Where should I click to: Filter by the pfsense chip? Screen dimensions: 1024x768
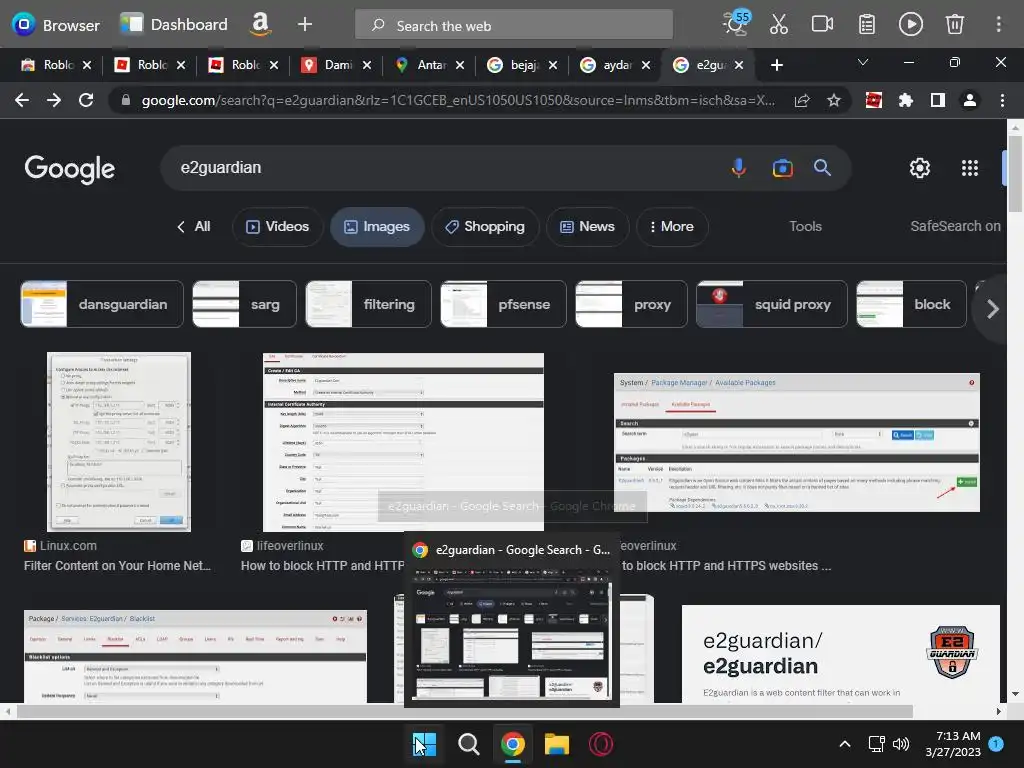point(503,304)
